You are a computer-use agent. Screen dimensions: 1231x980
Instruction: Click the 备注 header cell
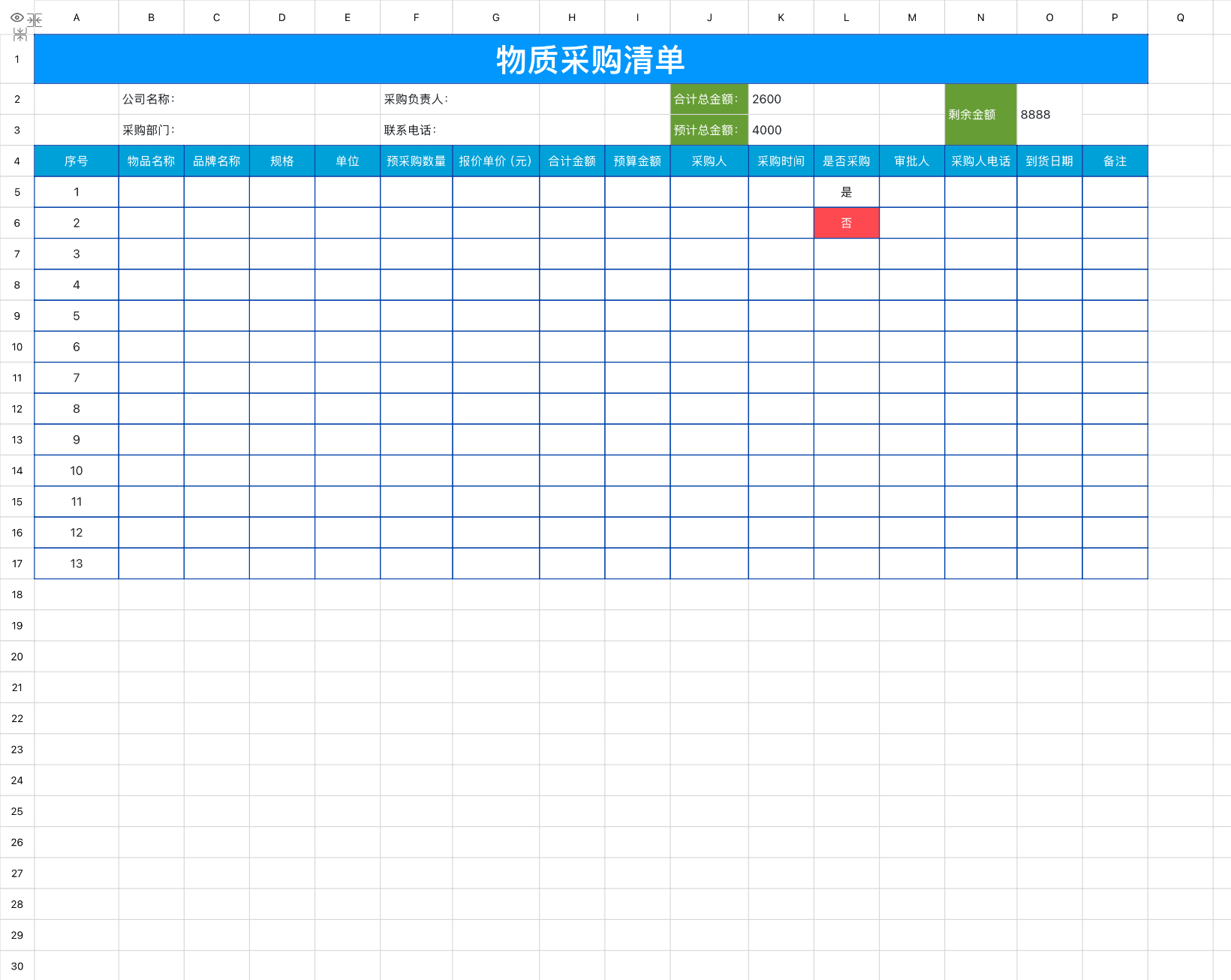pyautogui.click(x=1114, y=161)
